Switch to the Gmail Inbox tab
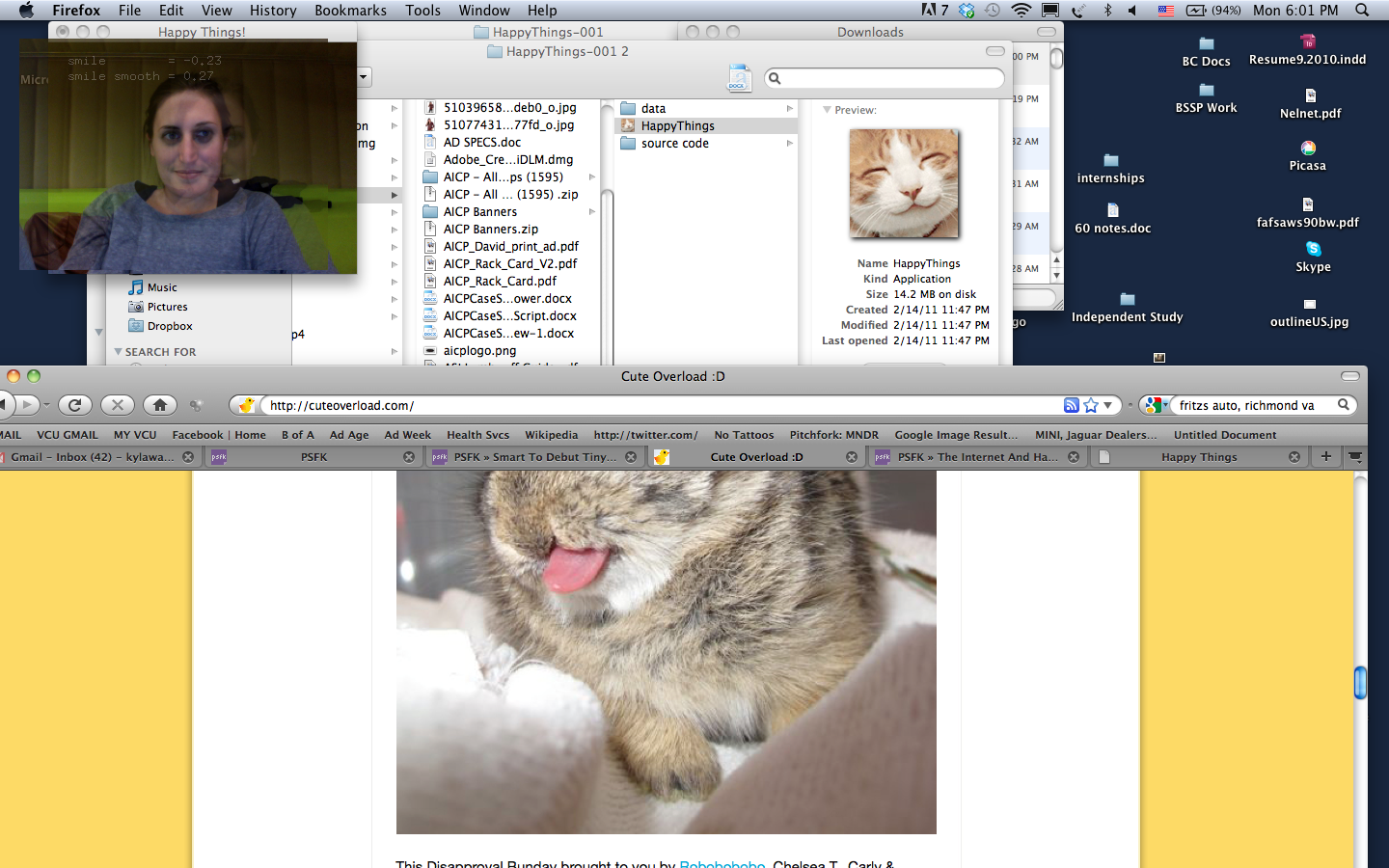The width and height of the screenshot is (1389, 868). tap(93, 457)
